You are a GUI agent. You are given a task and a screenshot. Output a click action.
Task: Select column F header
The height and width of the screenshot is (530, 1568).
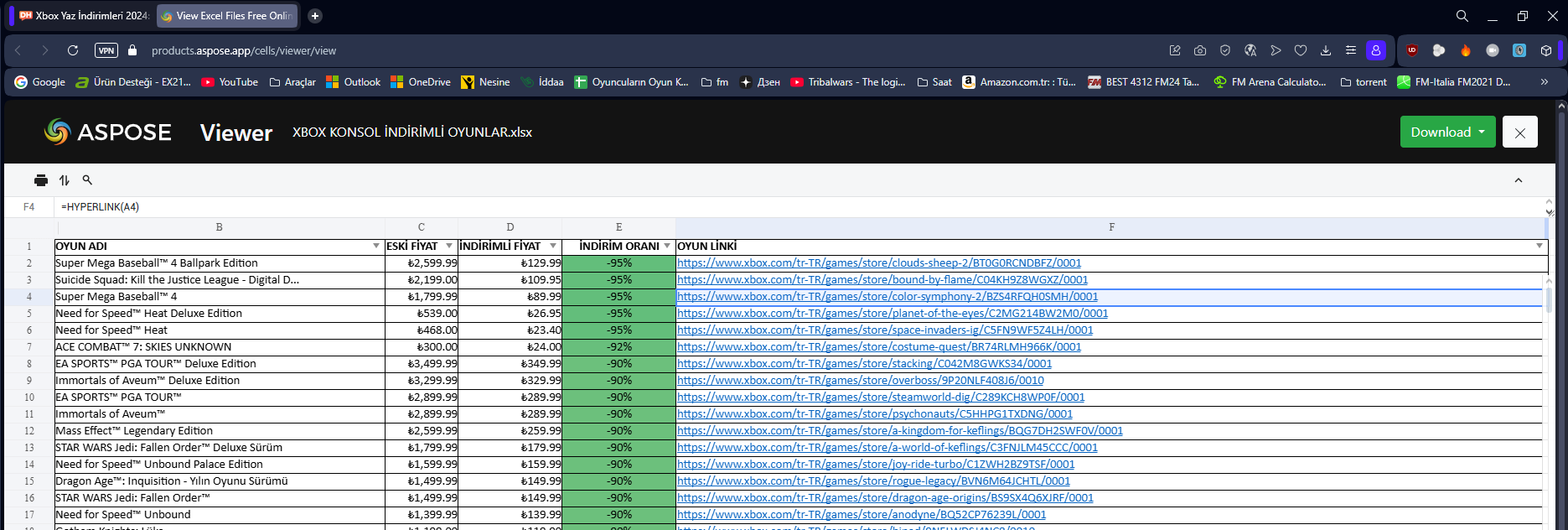tap(1111, 227)
